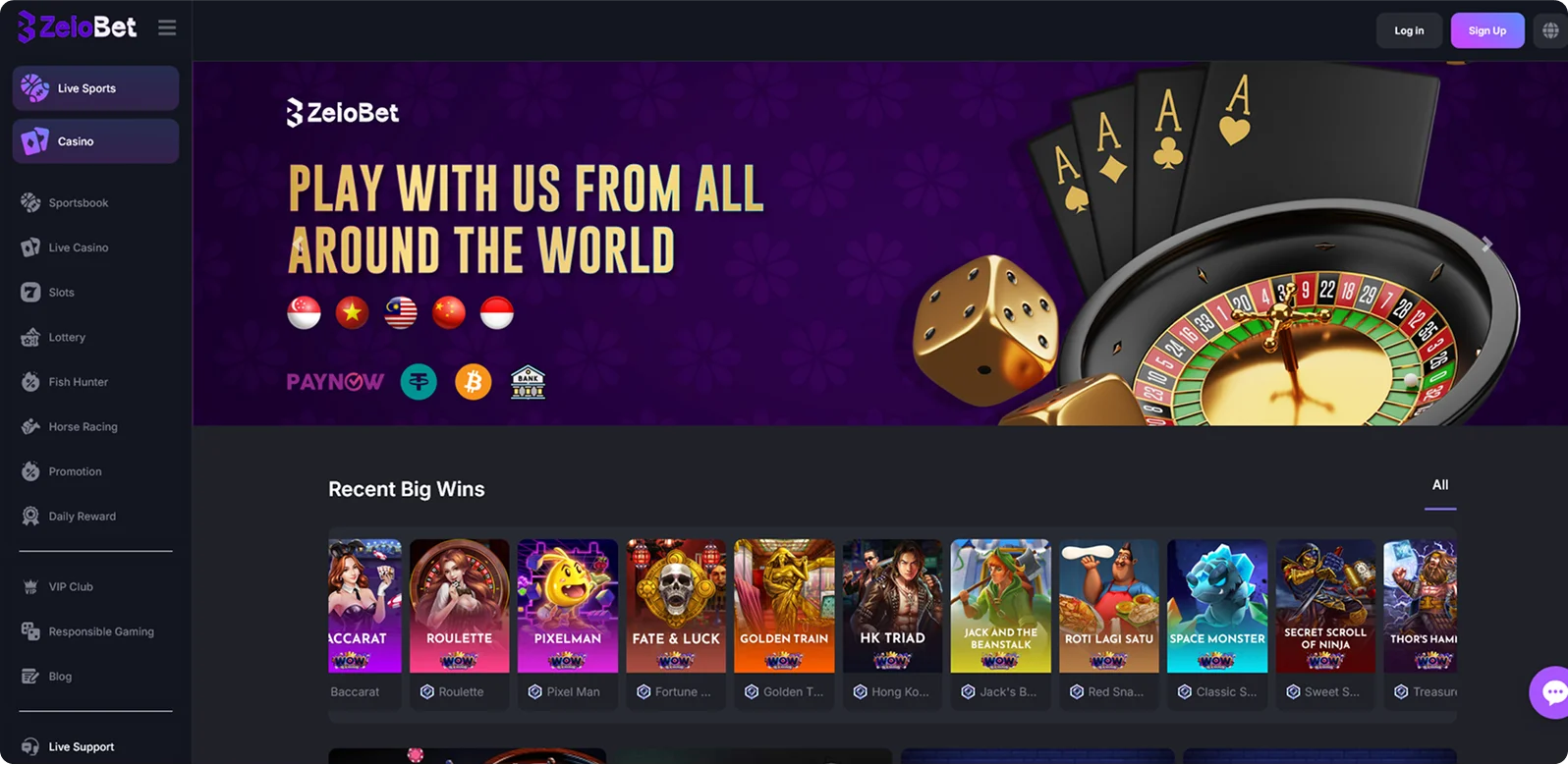Click the Log in button
This screenshot has height=765, width=1568.
coord(1409,30)
